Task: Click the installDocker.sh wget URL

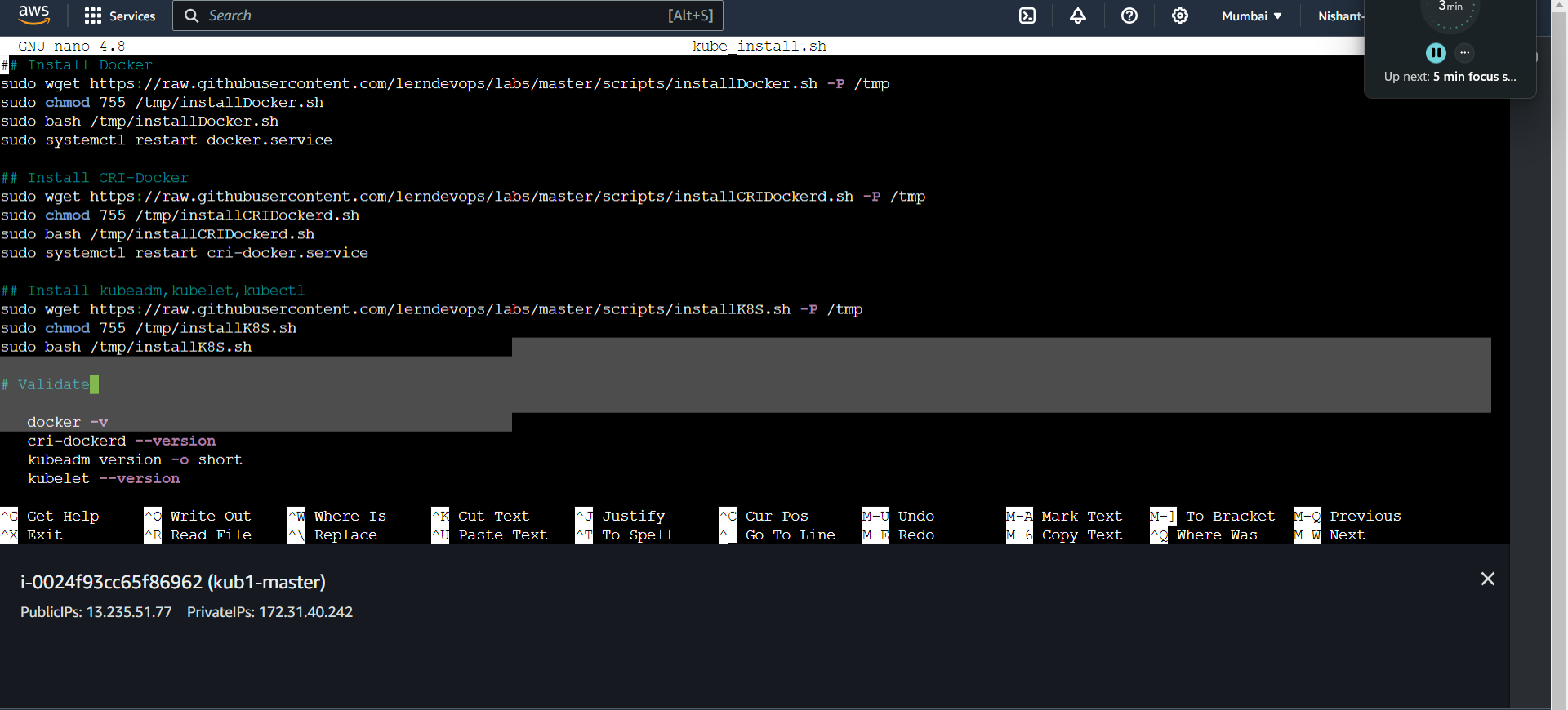Action: [x=453, y=83]
